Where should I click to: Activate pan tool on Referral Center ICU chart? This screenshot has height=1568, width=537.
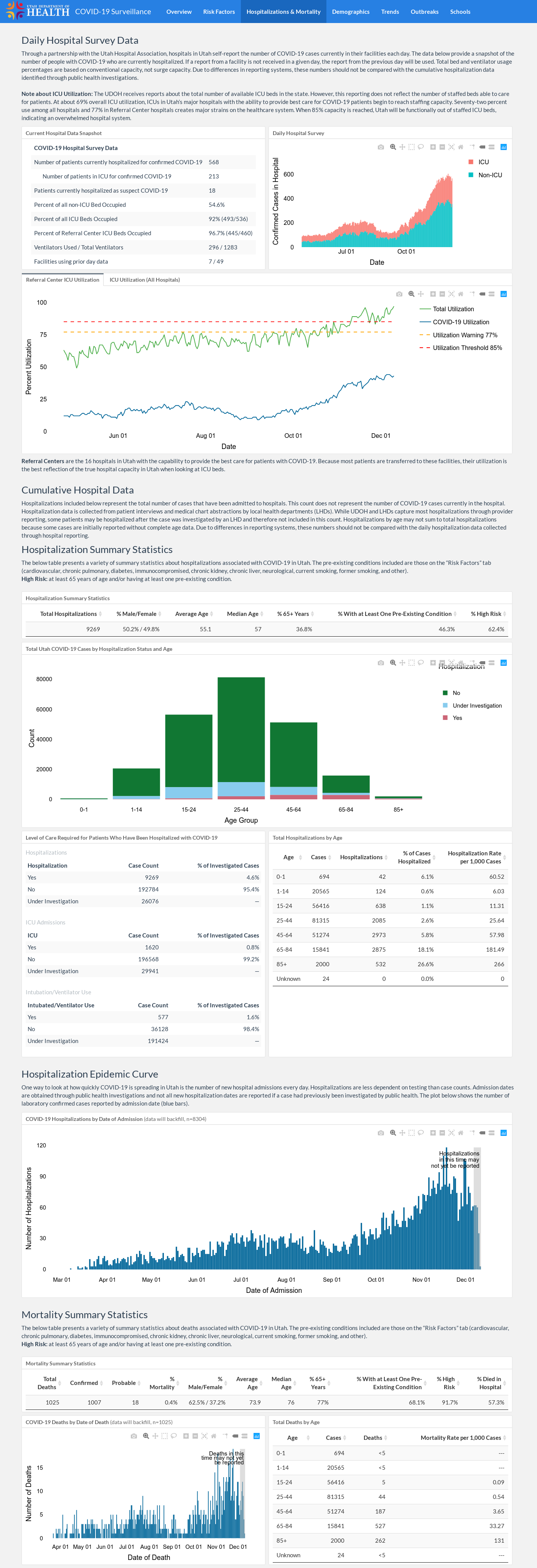pyautogui.click(x=421, y=294)
